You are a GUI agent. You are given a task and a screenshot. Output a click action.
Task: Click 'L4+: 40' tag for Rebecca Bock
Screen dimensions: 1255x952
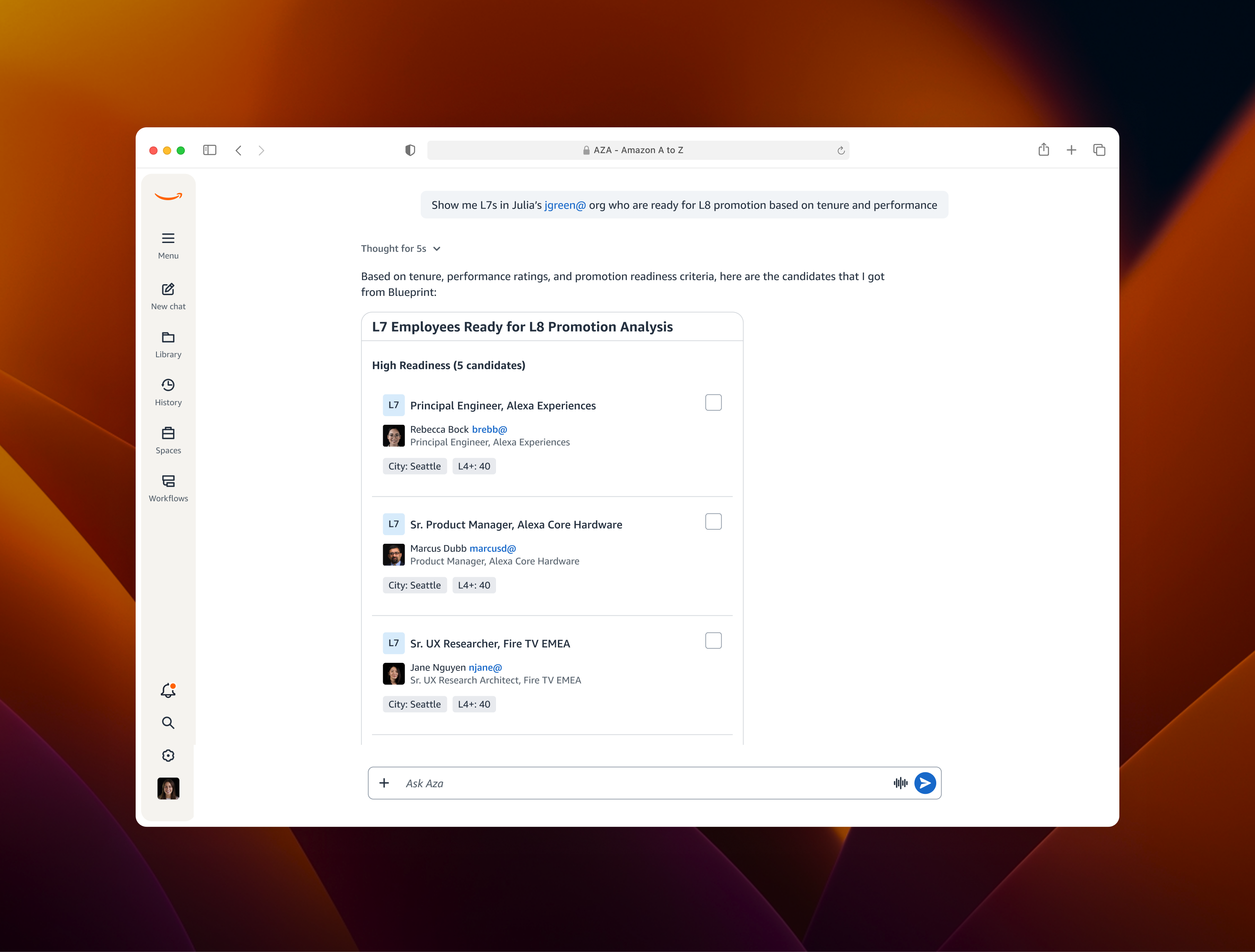point(474,466)
